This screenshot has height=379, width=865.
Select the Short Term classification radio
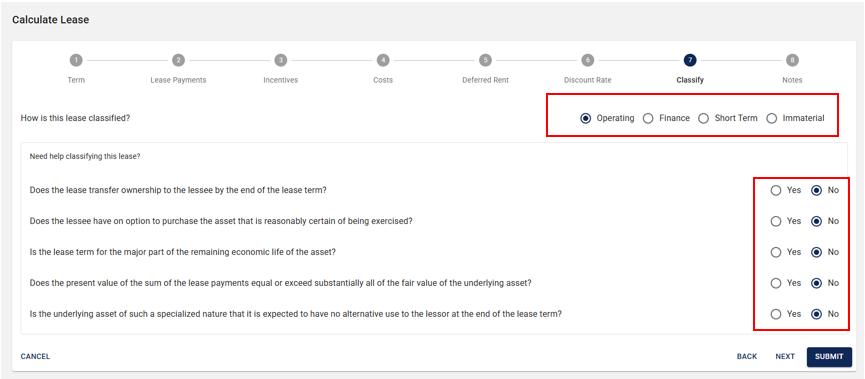[703, 118]
